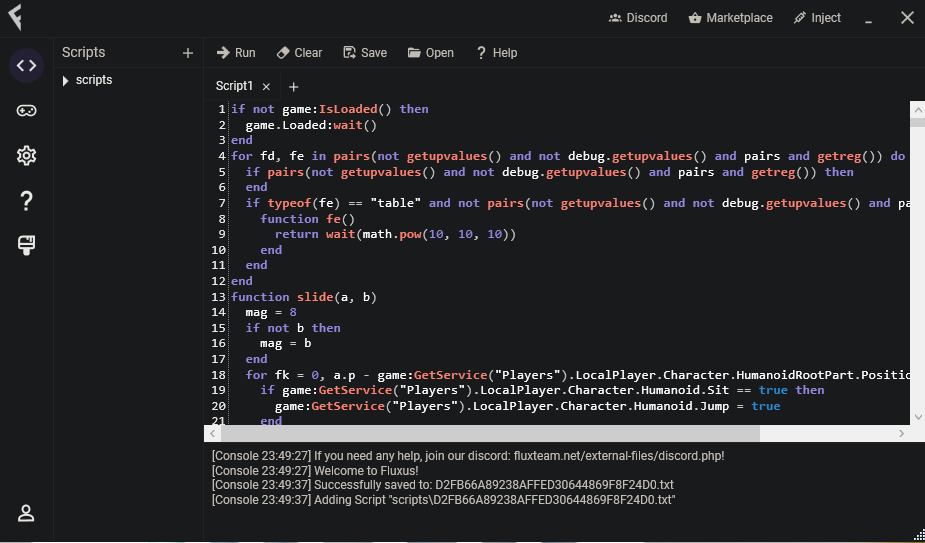Switch to the Script1 tab
The width and height of the screenshot is (925, 543).
point(234,86)
